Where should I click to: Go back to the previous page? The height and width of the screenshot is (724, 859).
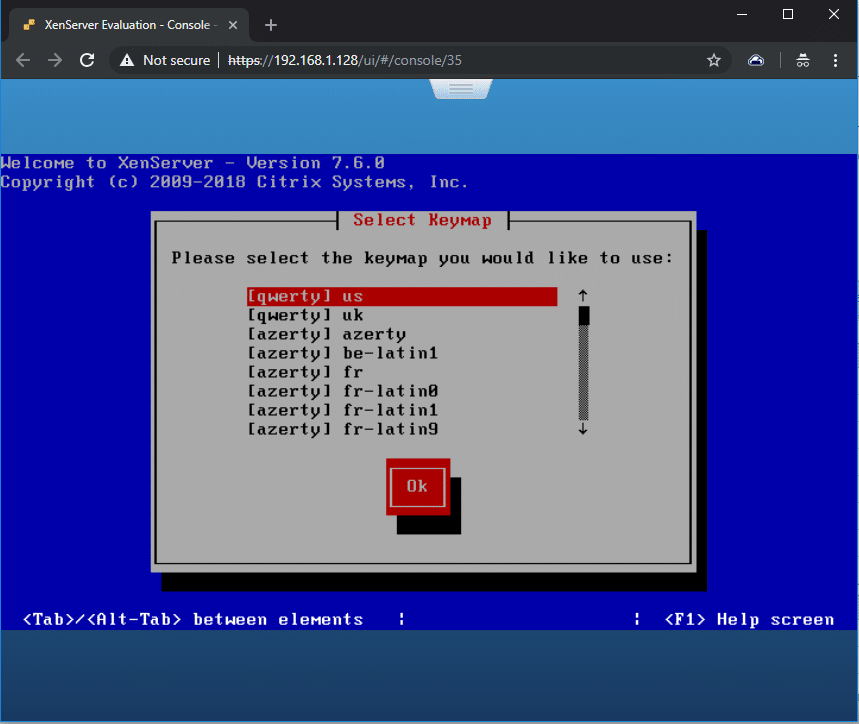[23, 60]
